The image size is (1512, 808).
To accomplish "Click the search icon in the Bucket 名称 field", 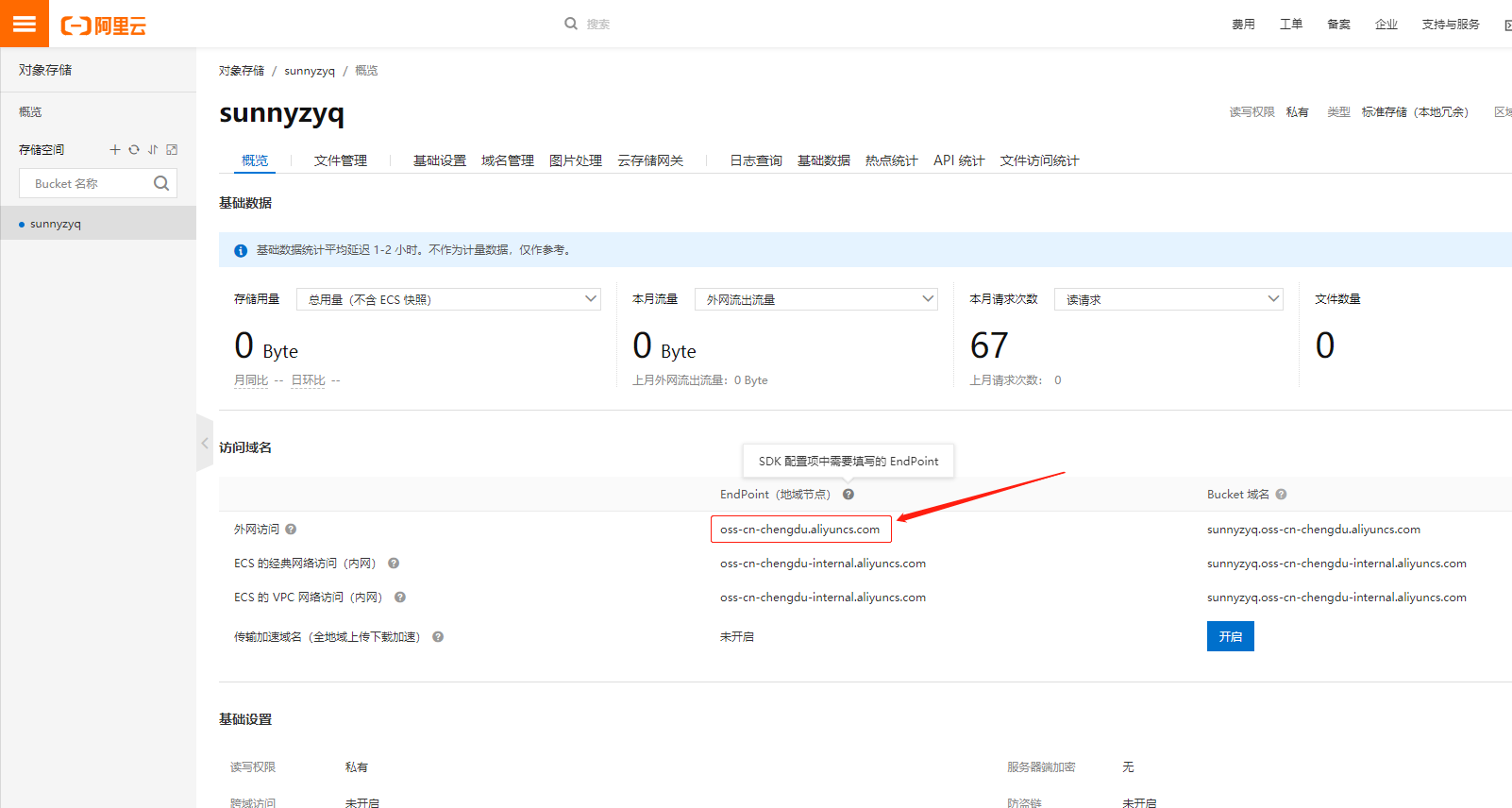I will click(x=161, y=183).
